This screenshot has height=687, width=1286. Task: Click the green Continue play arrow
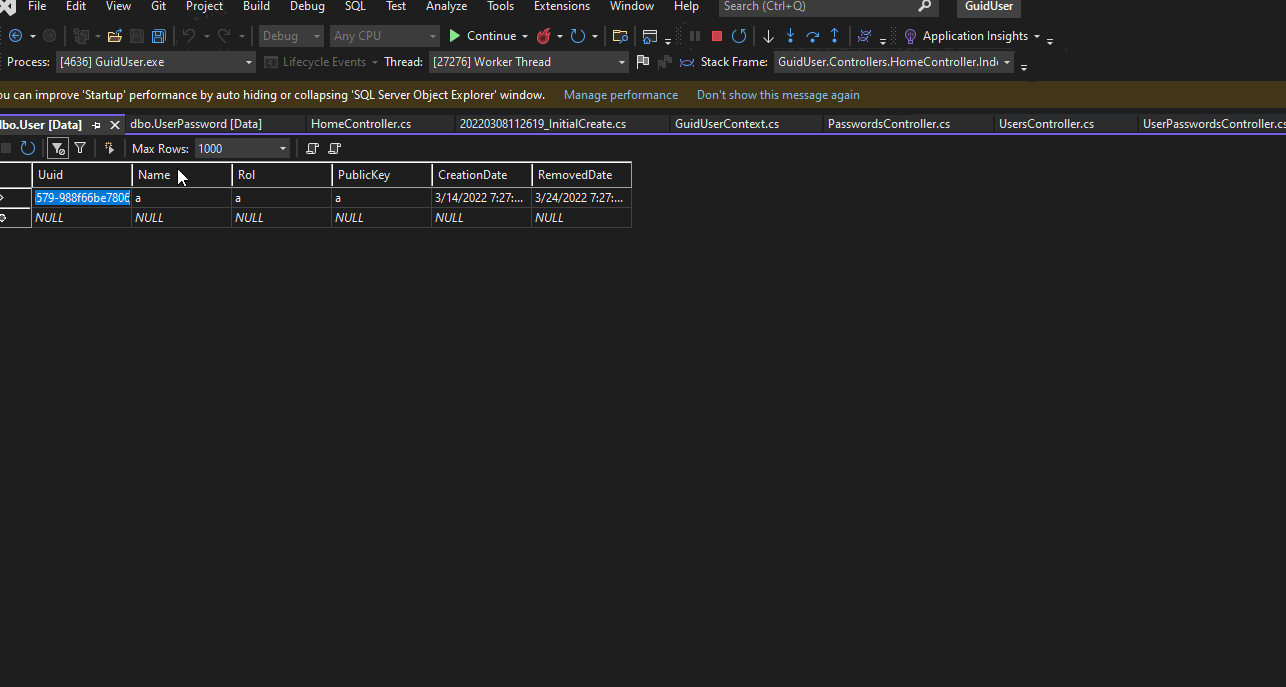[455, 36]
